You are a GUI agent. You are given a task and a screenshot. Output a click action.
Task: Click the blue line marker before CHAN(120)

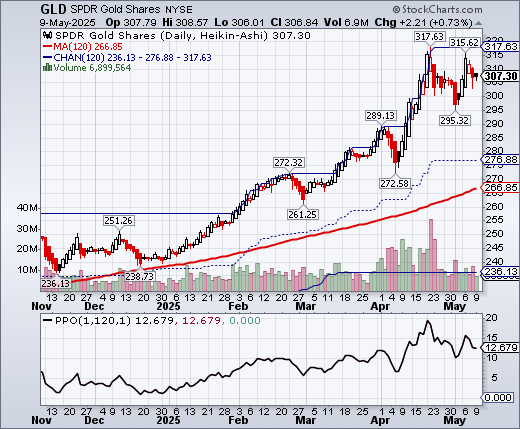tap(48, 57)
